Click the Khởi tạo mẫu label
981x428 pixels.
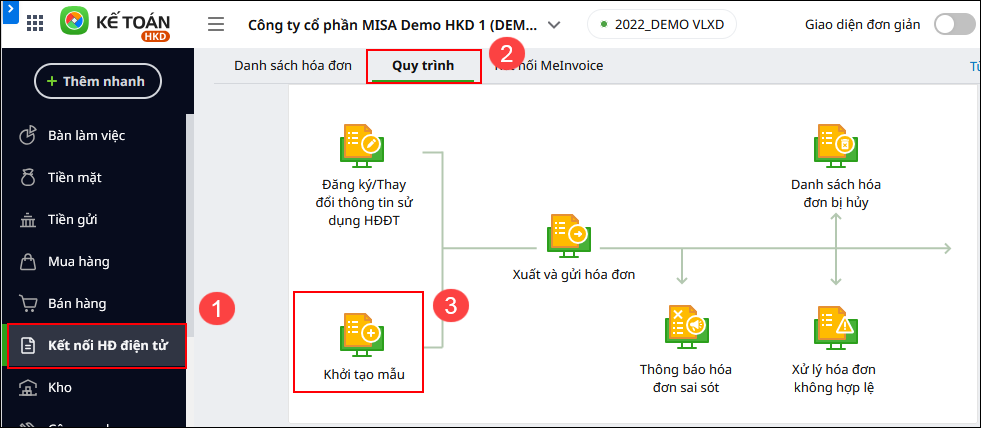363,375
